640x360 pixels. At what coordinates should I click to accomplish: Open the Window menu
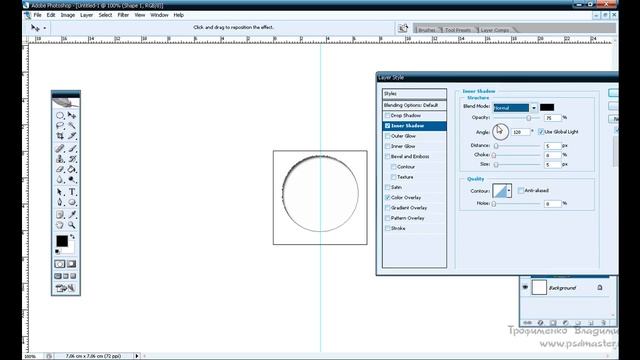click(159, 15)
